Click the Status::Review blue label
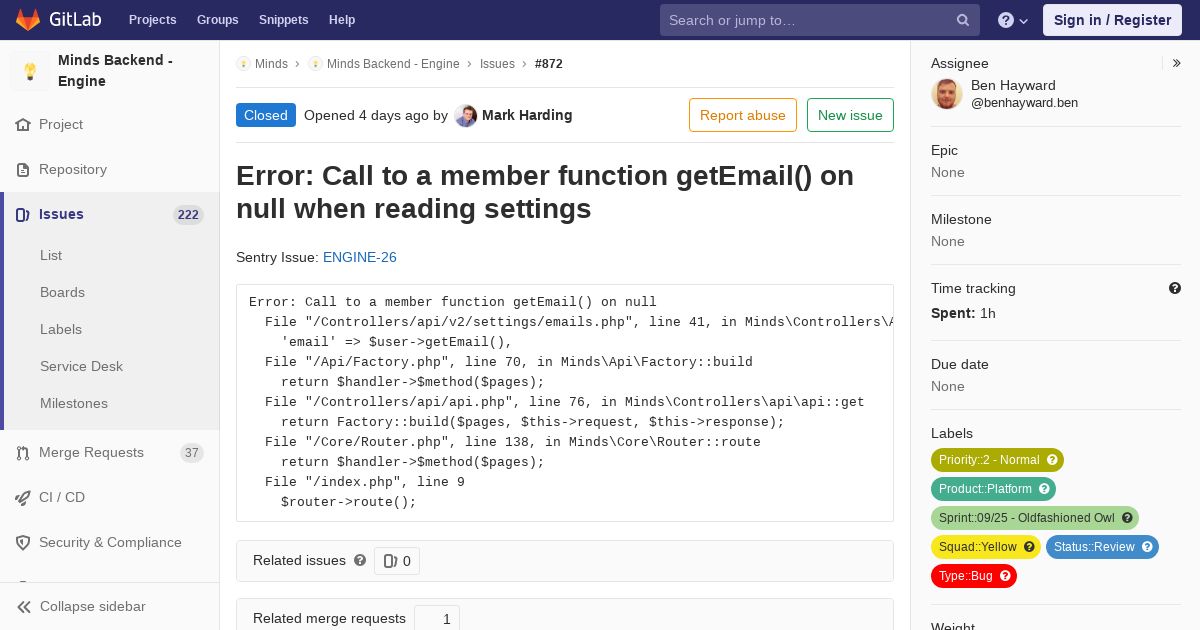The width and height of the screenshot is (1200, 630). 1102,547
